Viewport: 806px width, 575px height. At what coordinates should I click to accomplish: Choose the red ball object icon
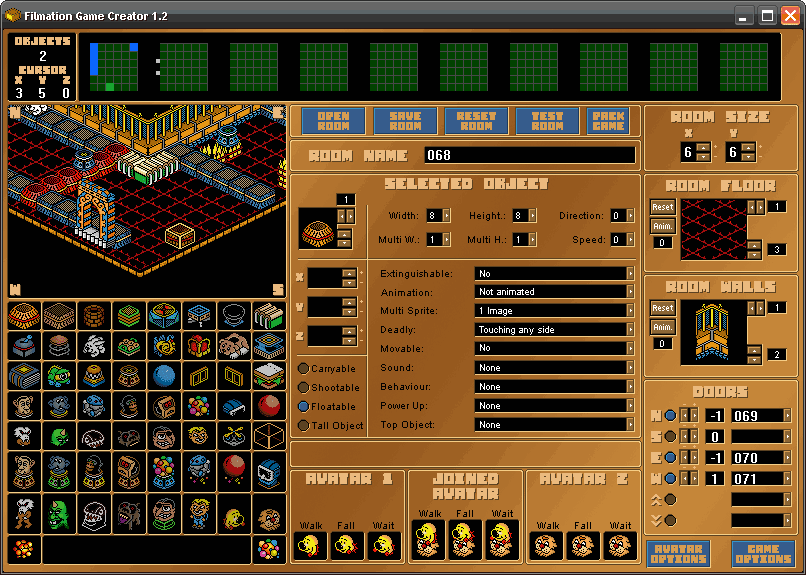tap(269, 406)
